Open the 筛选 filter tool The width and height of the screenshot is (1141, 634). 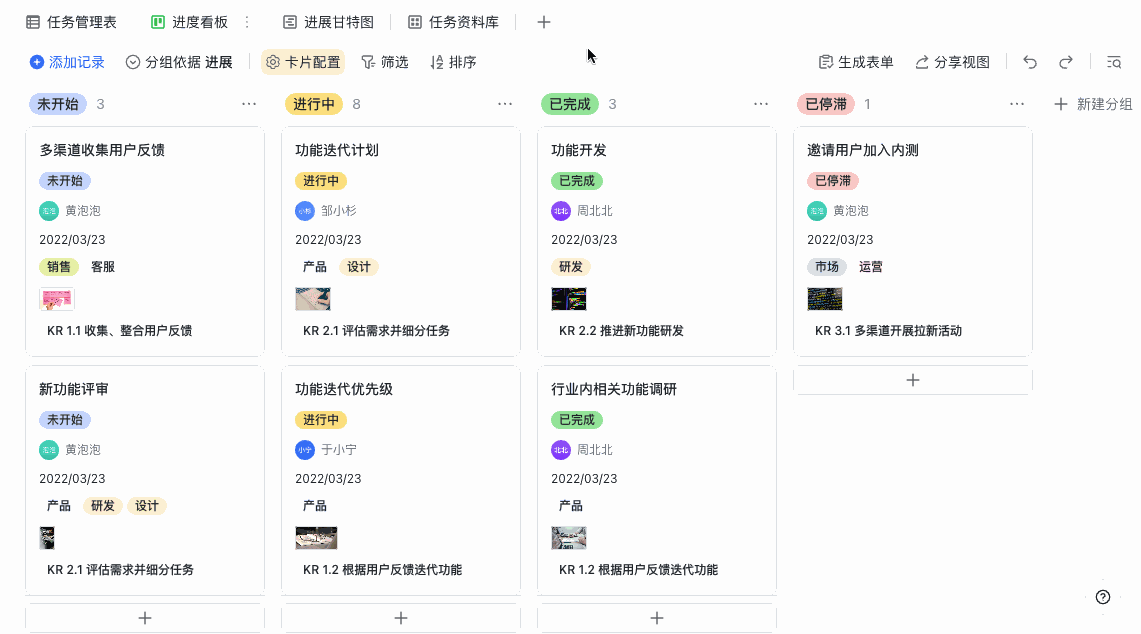coord(385,62)
